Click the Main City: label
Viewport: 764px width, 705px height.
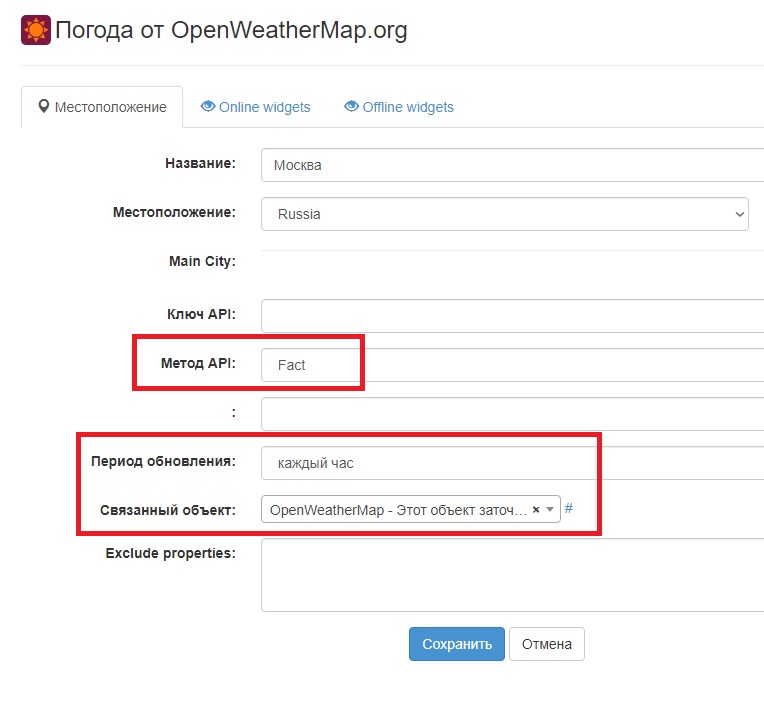tap(202, 262)
